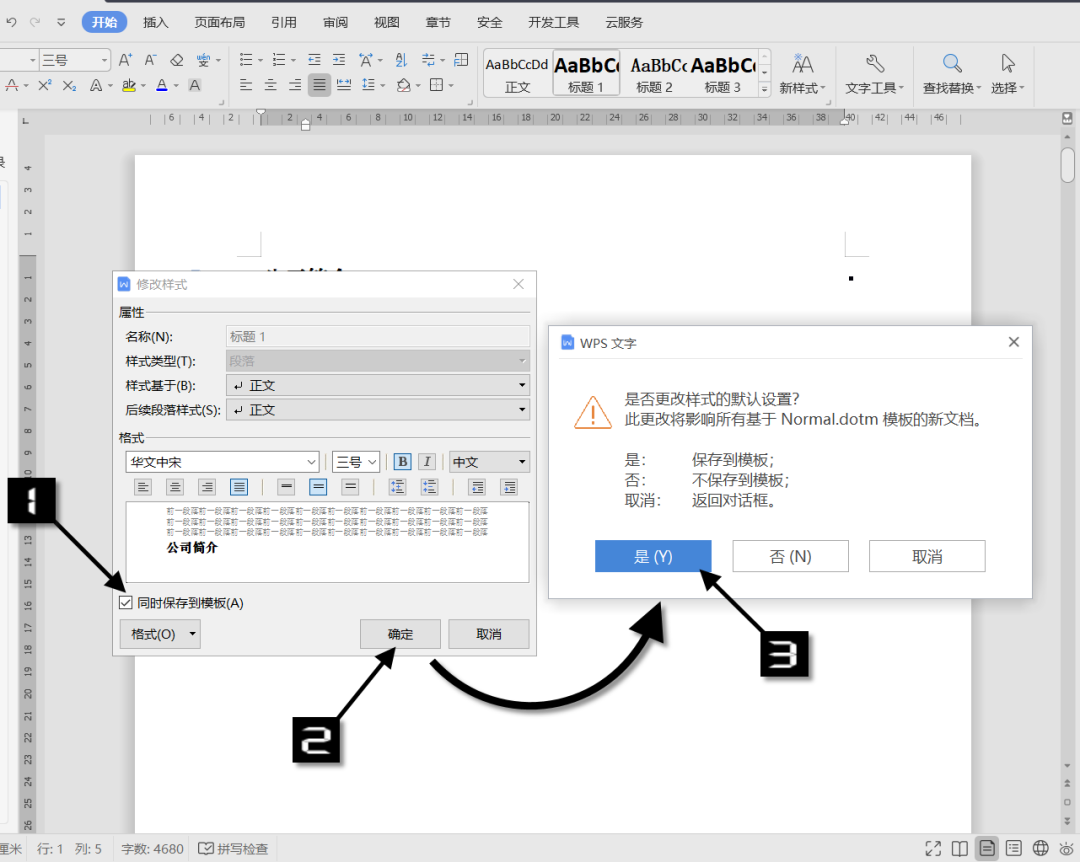Open the Select (选择) dropdown
1080x862 pixels.
(x=1008, y=73)
